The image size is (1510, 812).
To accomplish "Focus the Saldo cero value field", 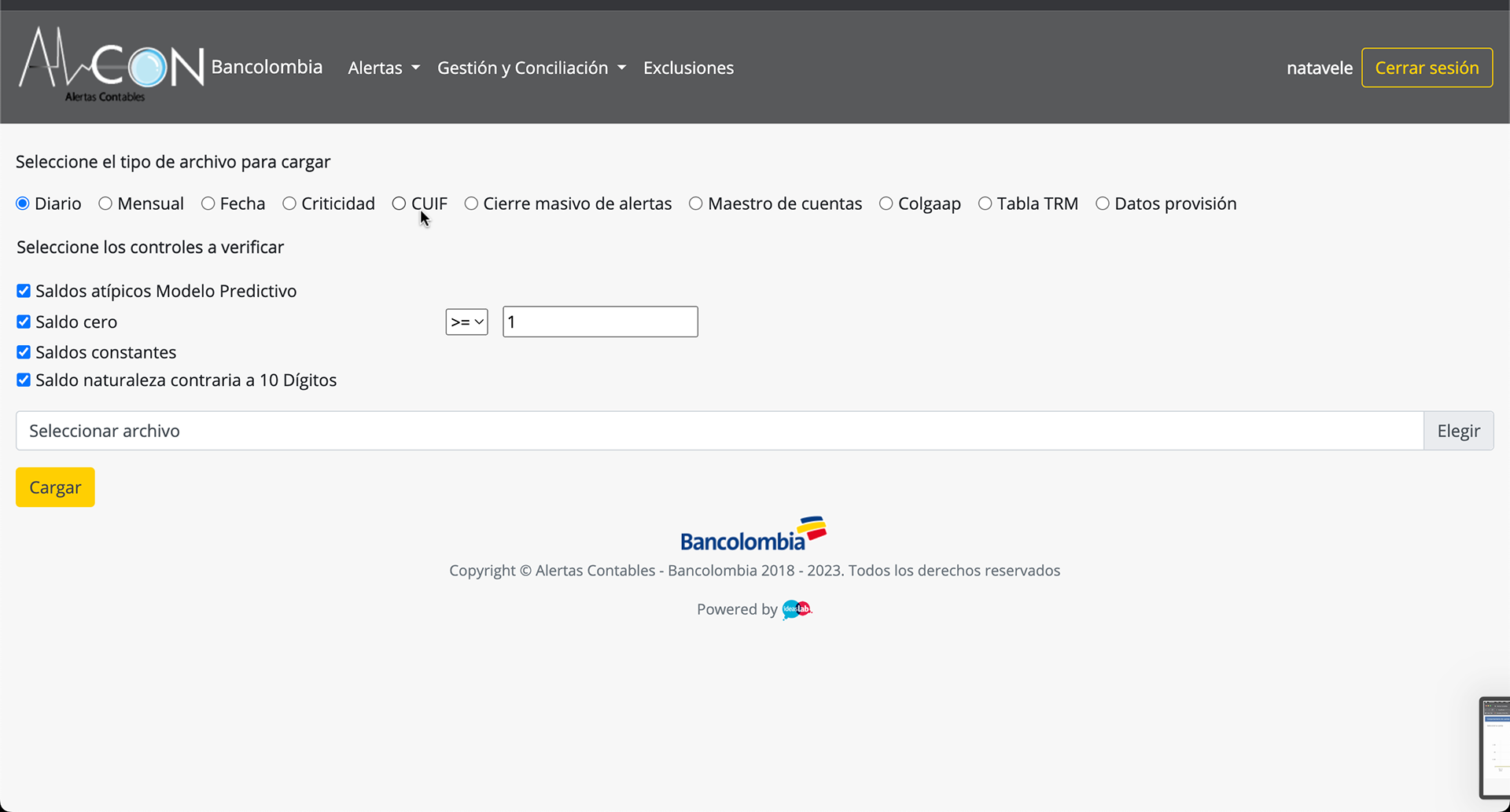I will [x=600, y=321].
